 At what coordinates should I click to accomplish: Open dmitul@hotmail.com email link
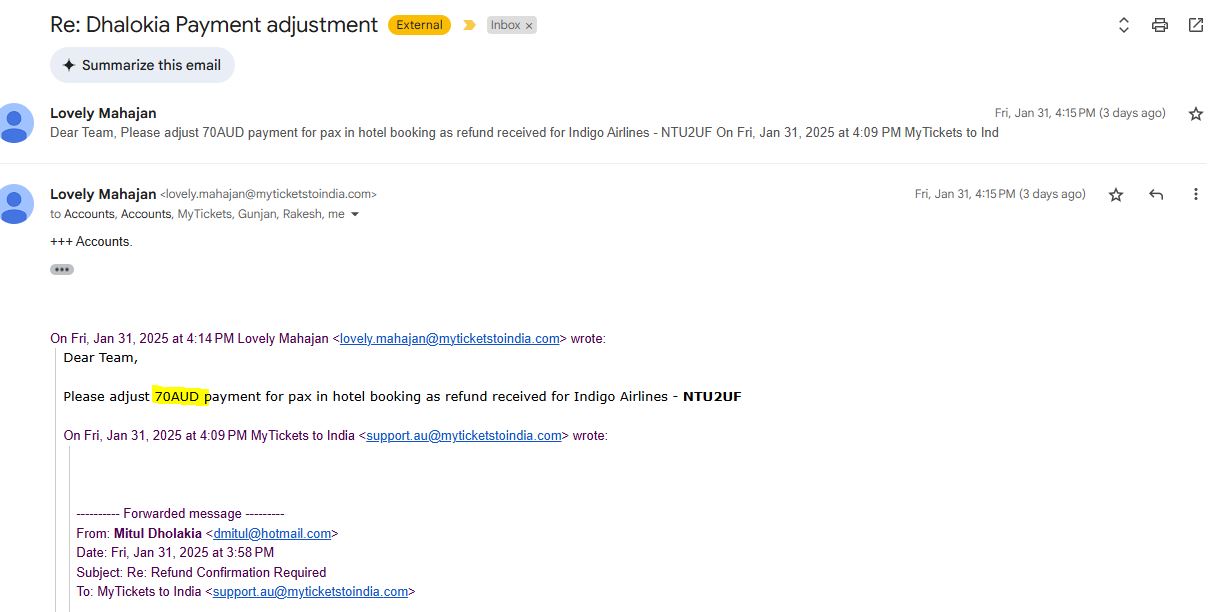pos(272,534)
